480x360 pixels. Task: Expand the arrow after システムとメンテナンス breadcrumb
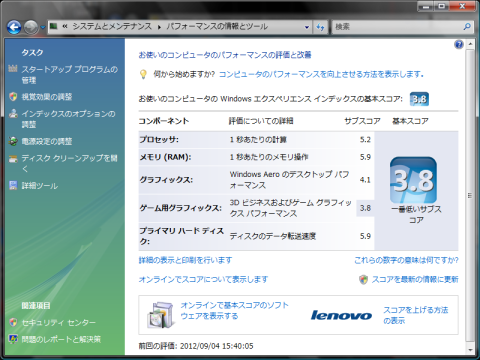tap(159, 27)
